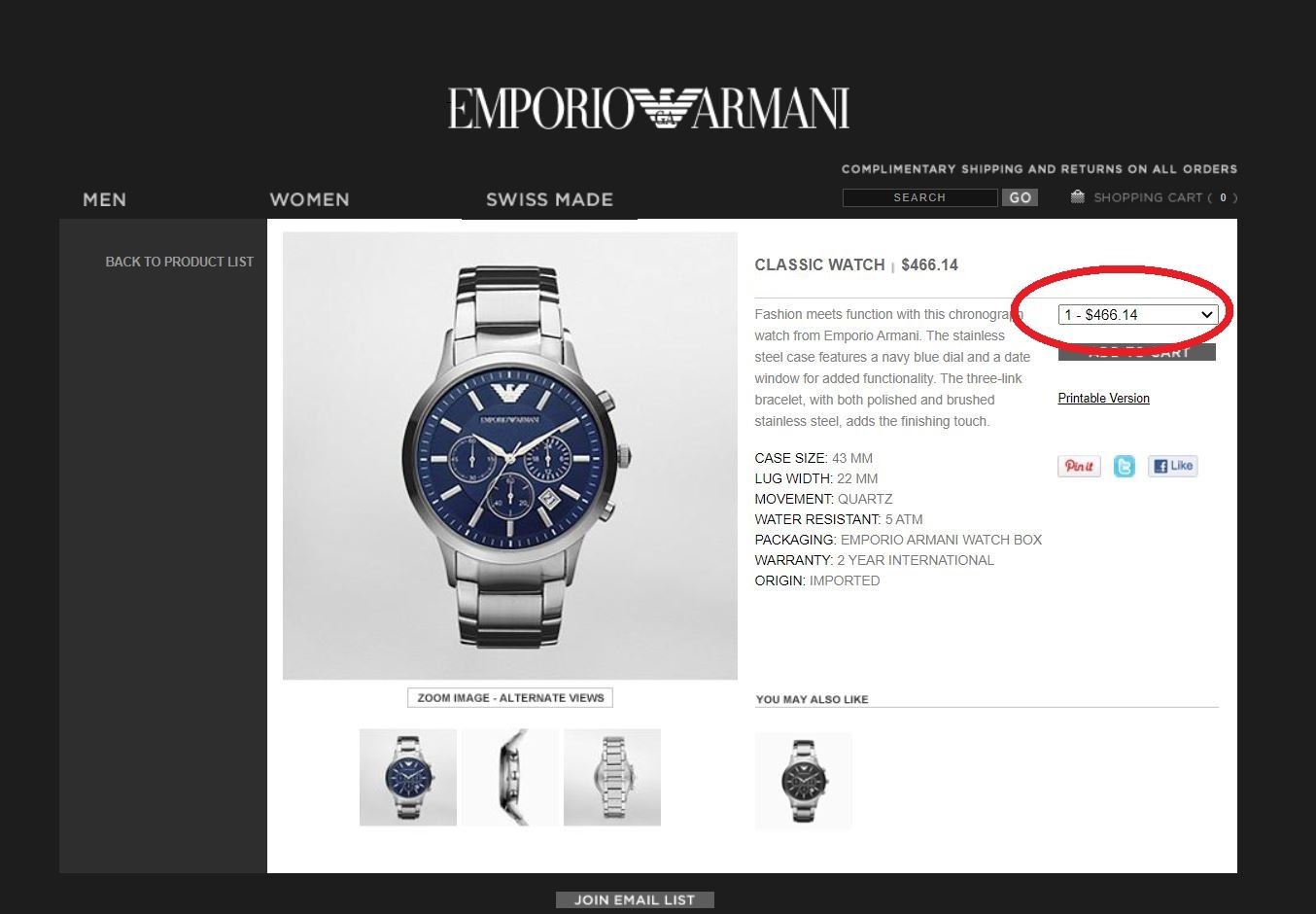This screenshot has height=914, width=1316.
Task: Click the Pin it social icon
Action: pyautogui.click(x=1079, y=466)
